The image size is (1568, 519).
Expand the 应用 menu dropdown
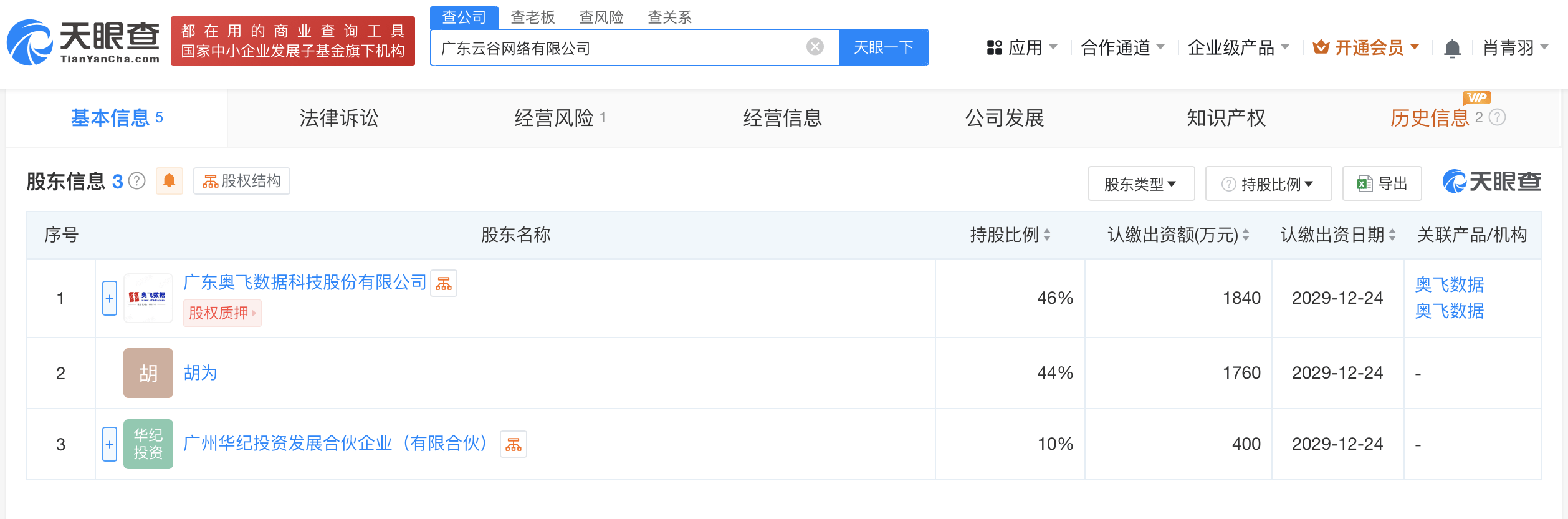pyautogui.click(x=1022, y=47)
